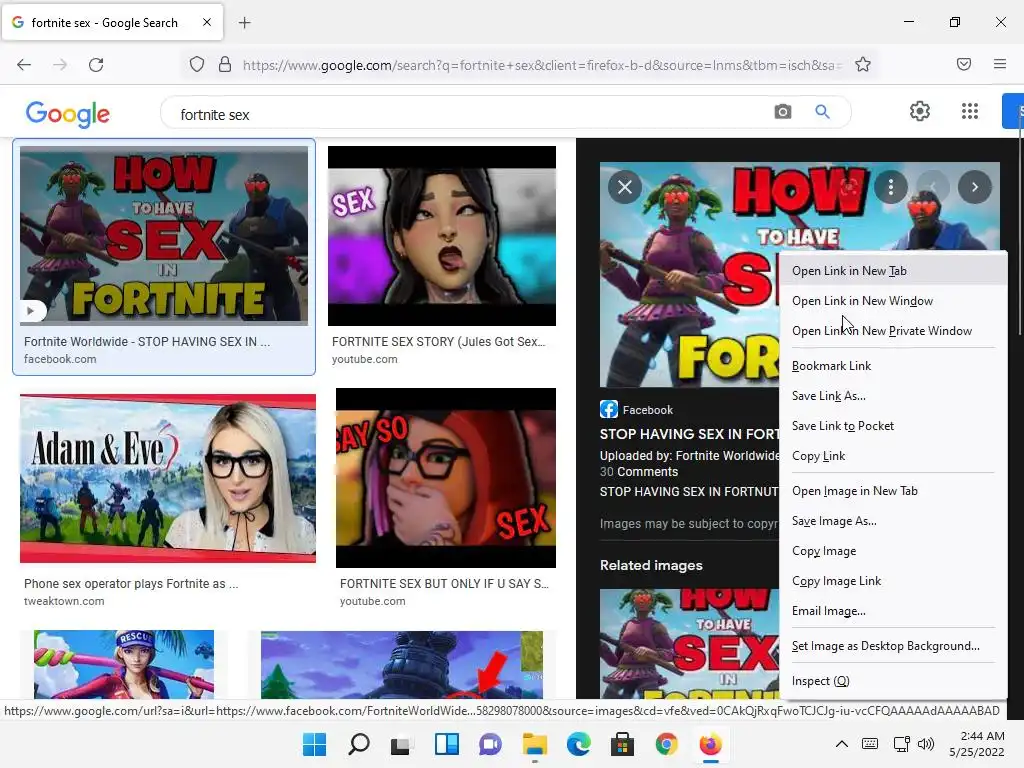The image size is (1024, 768).
Task: Choose Set Image as Desktop Background...
Action: click(893, 646)
